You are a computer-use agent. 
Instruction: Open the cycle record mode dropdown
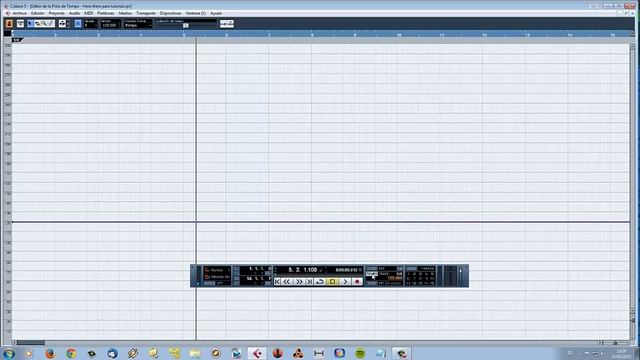(x=217, y=277)
